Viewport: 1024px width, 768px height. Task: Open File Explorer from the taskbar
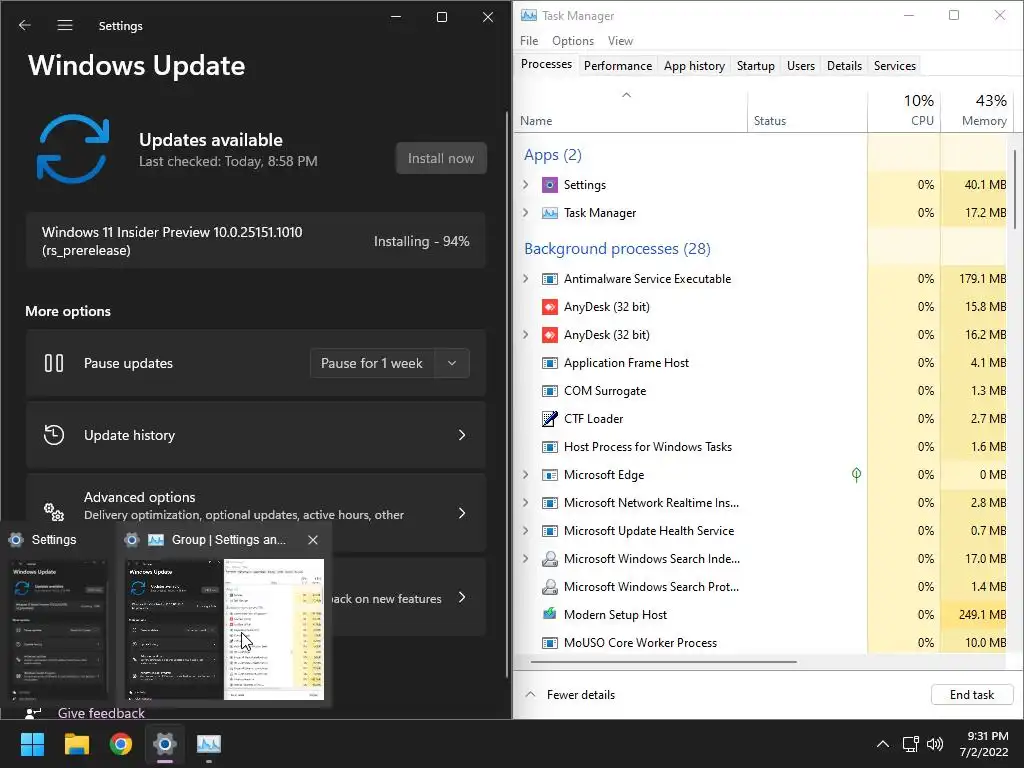(x=76, y=744)
